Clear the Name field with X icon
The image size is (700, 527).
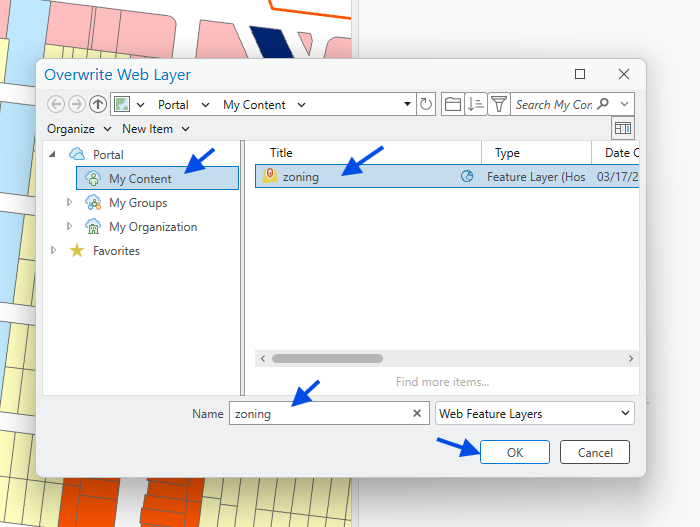click(x=417, y=414)
